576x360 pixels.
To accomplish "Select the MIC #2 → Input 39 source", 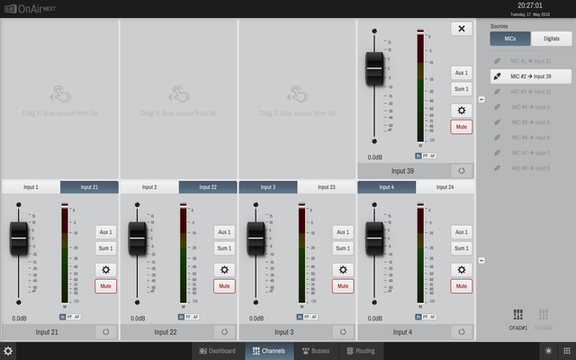I will coord(531,76).
